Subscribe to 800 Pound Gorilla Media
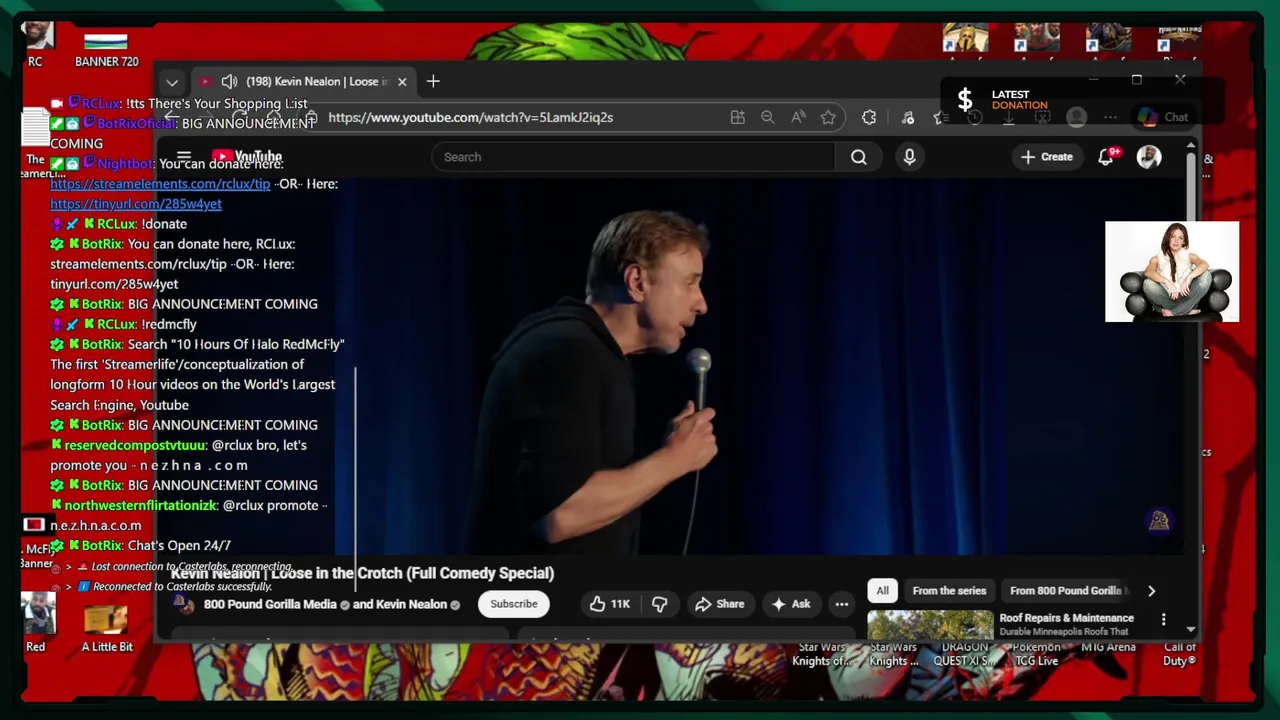 click(514, 604)
